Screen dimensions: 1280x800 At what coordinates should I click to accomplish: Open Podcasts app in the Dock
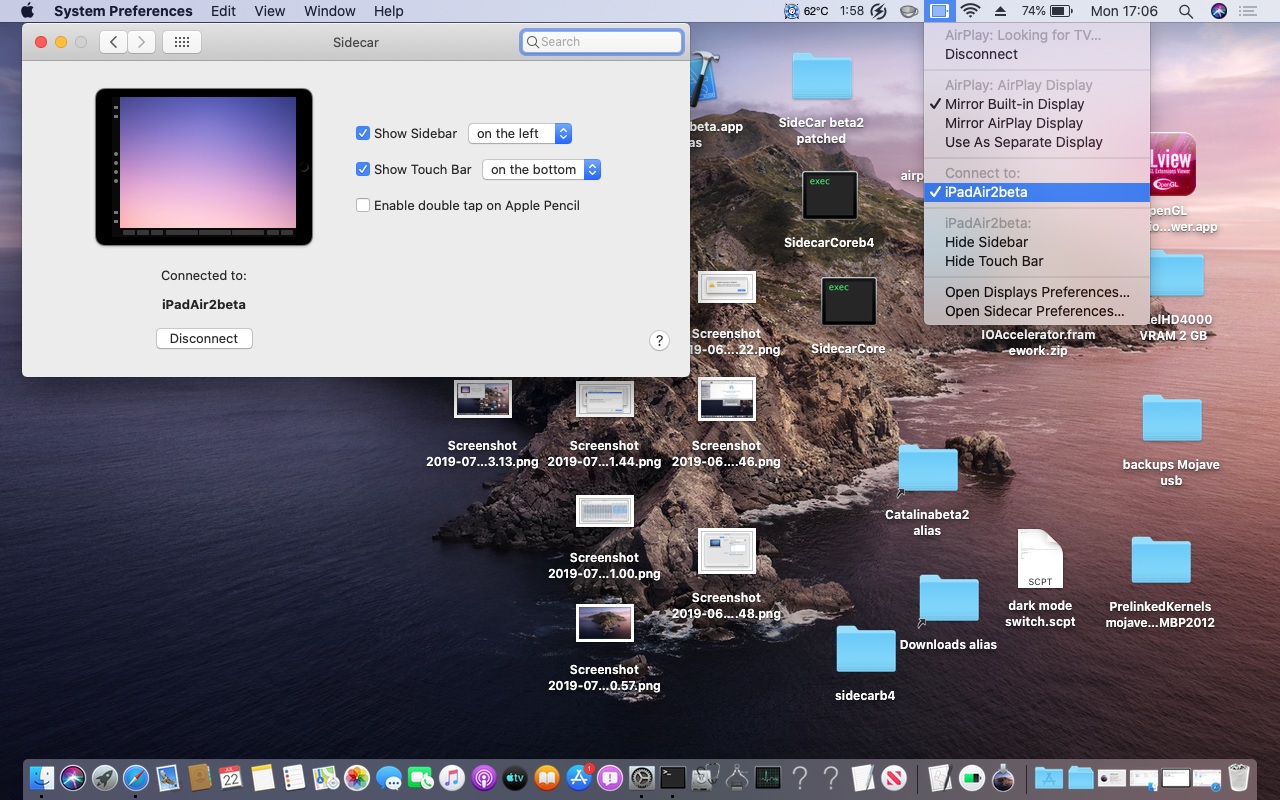(x=484, y=777)
